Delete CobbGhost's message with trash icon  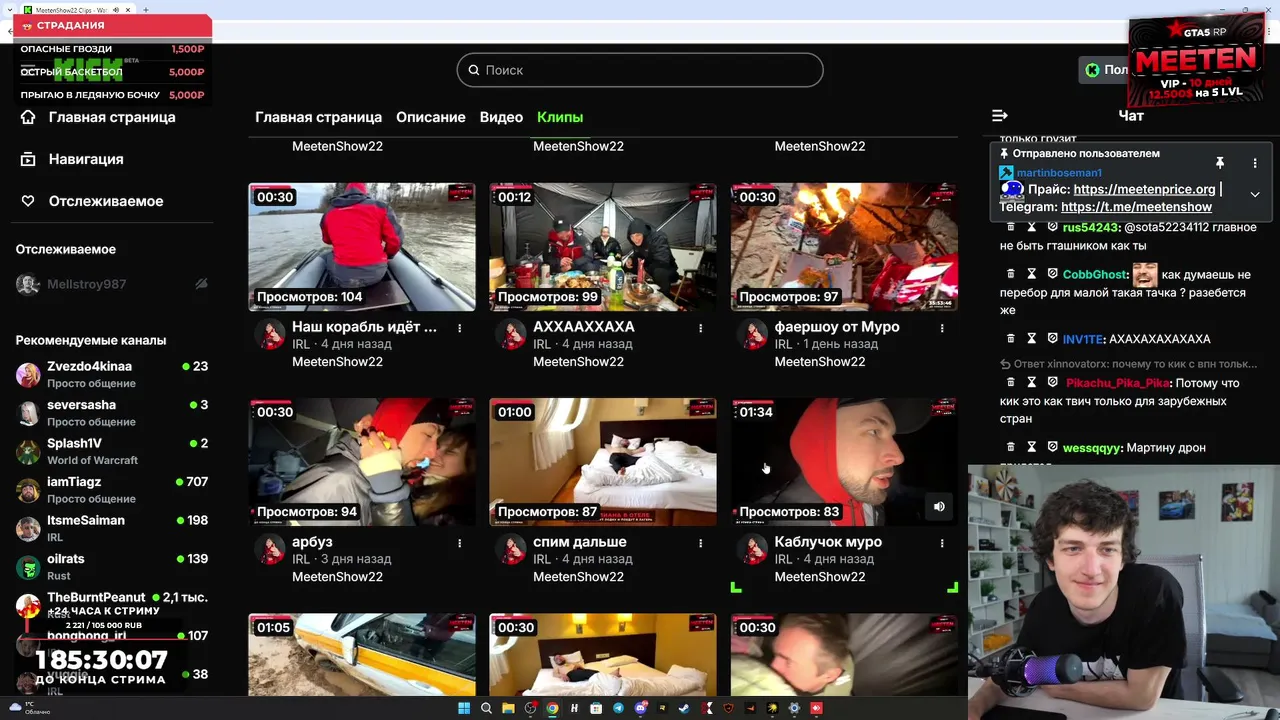click(1010, 274)
